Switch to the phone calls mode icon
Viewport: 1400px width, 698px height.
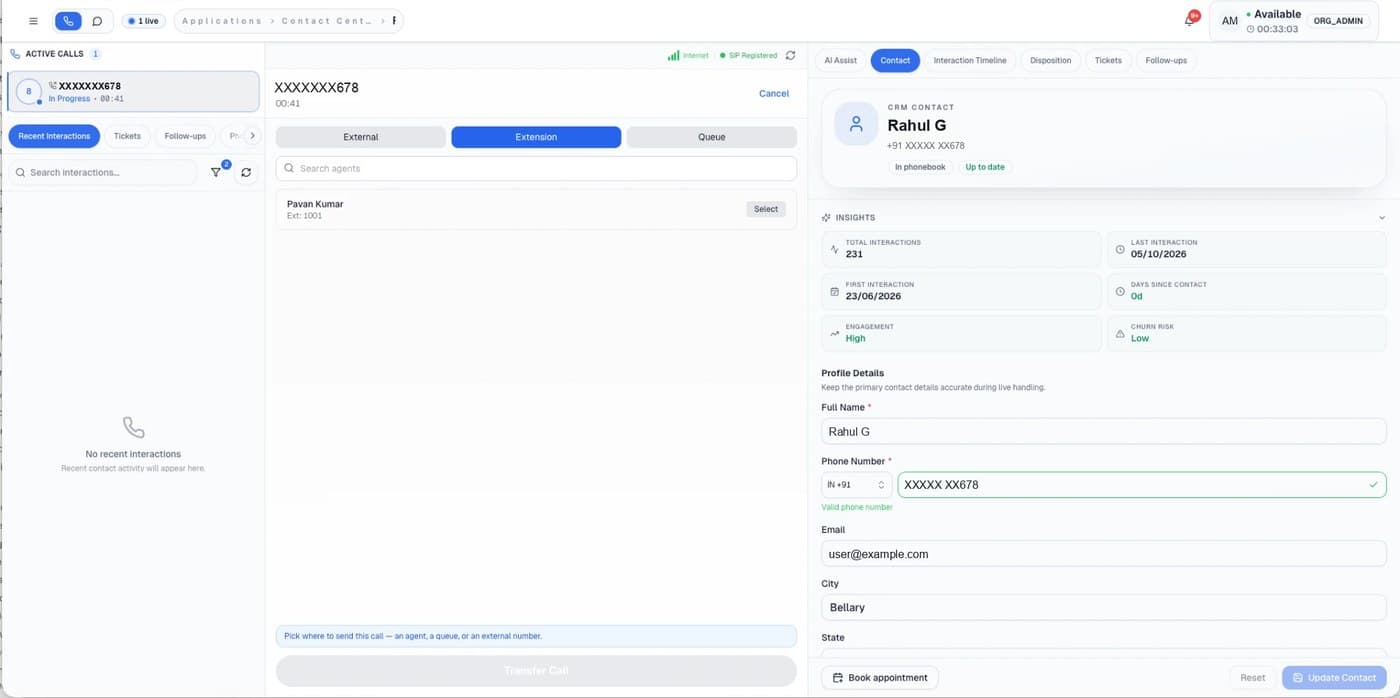click(x=68, y=21)
